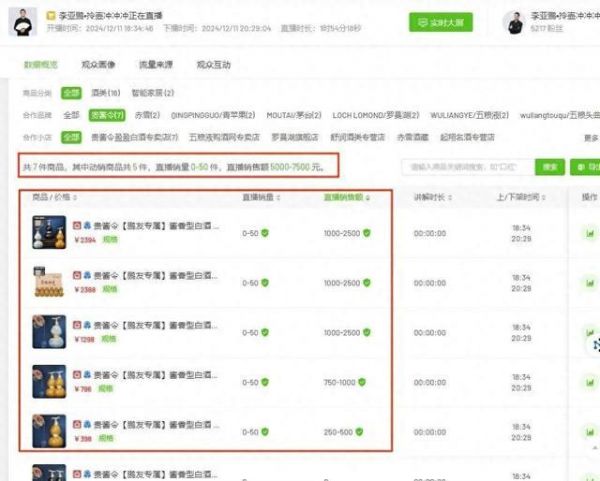
Task: Click the product keyword search input field
Action: [467, 167]
